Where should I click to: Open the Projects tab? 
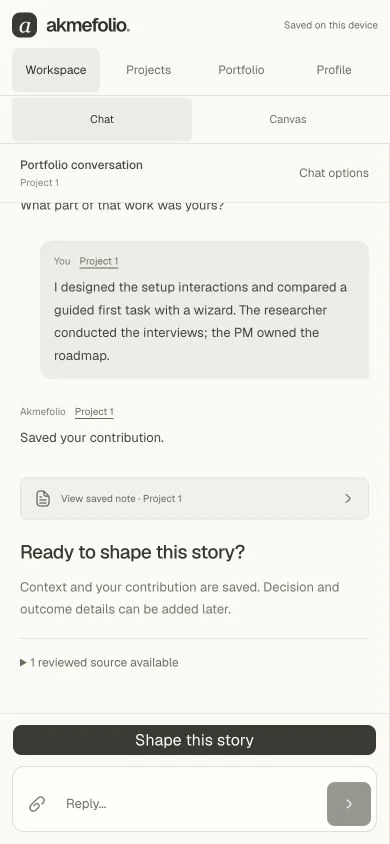[148, 70]
